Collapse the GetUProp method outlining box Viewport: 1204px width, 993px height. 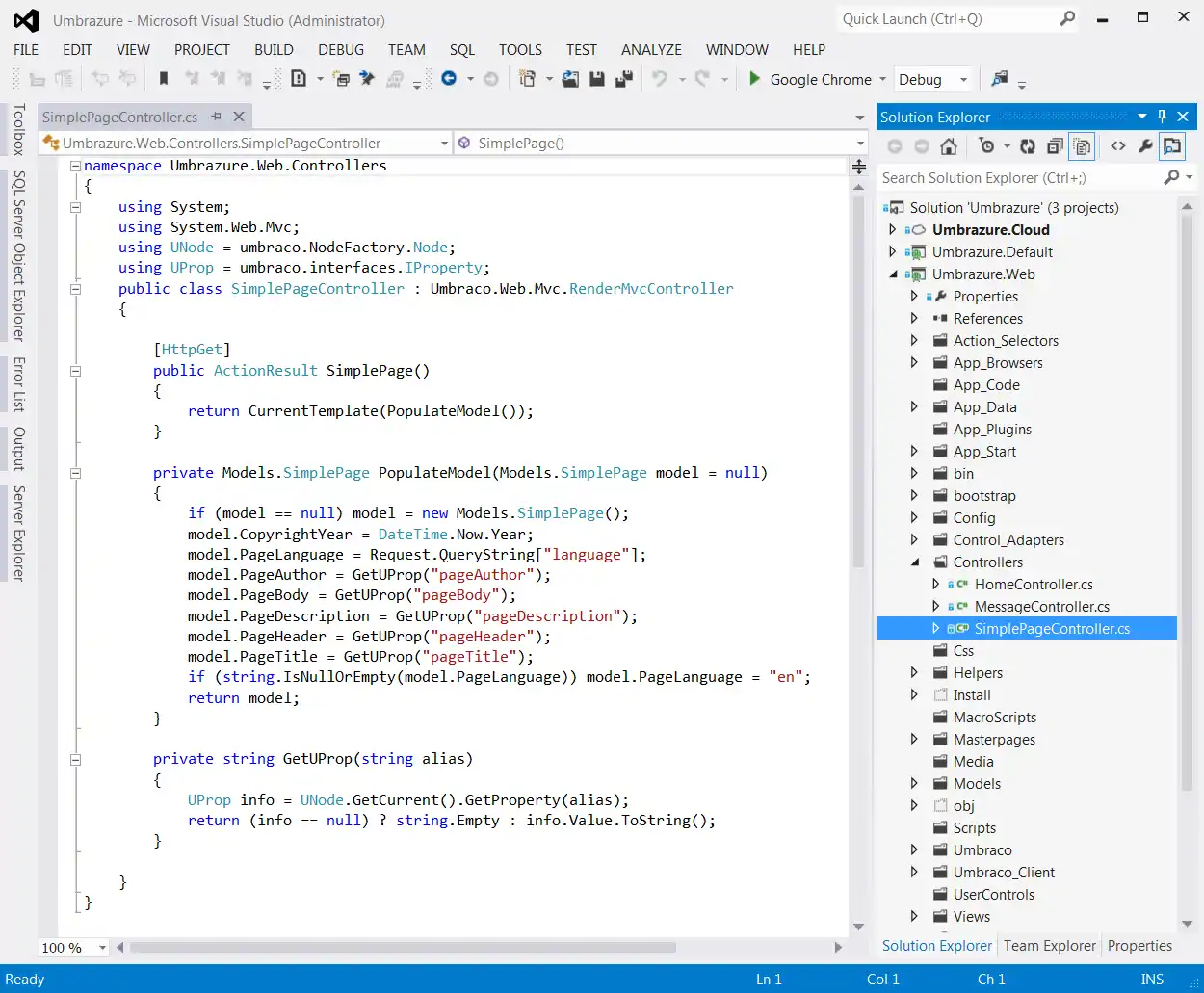click(75, 760)
